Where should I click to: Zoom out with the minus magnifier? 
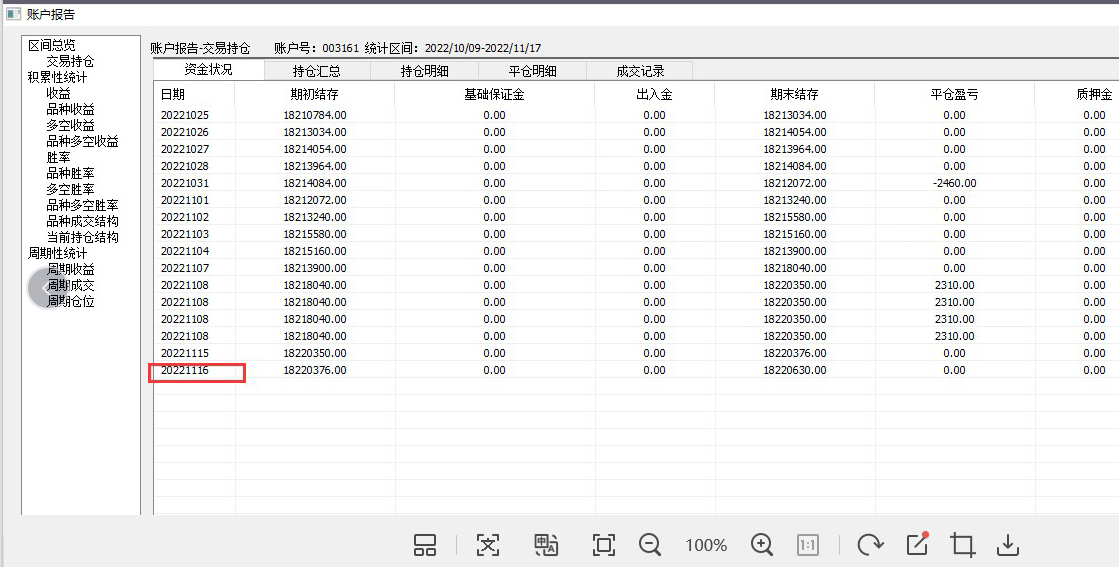click(650, 545)
